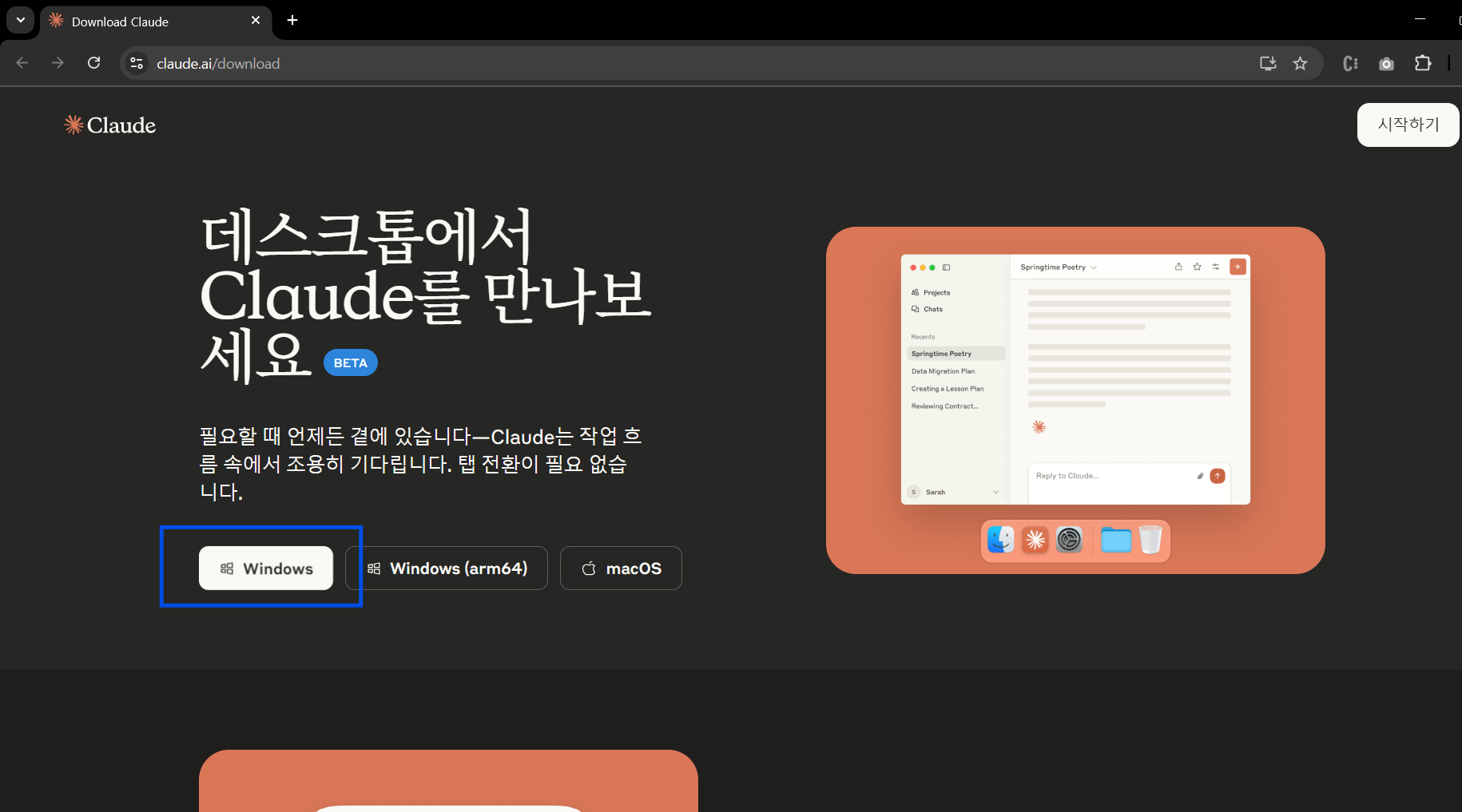Click the Claude app icon in the illustrated dock
This screenshot has height=812, width=1462.
pyautogui.click(x=1035, y=541)
